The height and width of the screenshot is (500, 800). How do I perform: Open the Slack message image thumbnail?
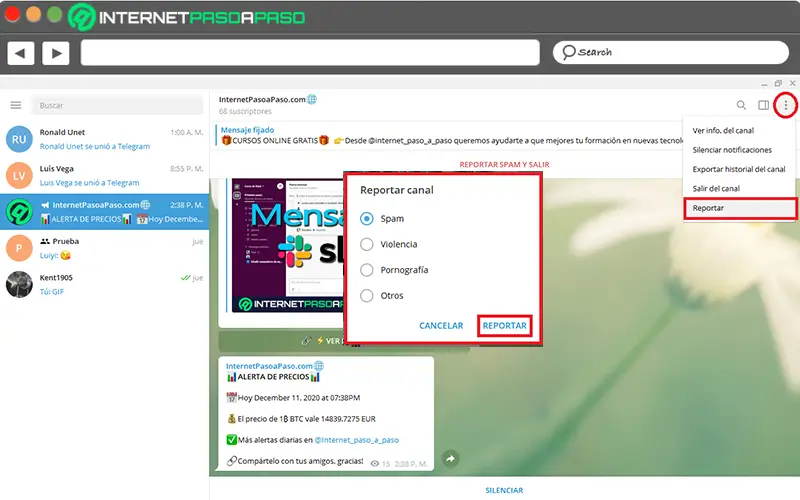pos(288,245)
